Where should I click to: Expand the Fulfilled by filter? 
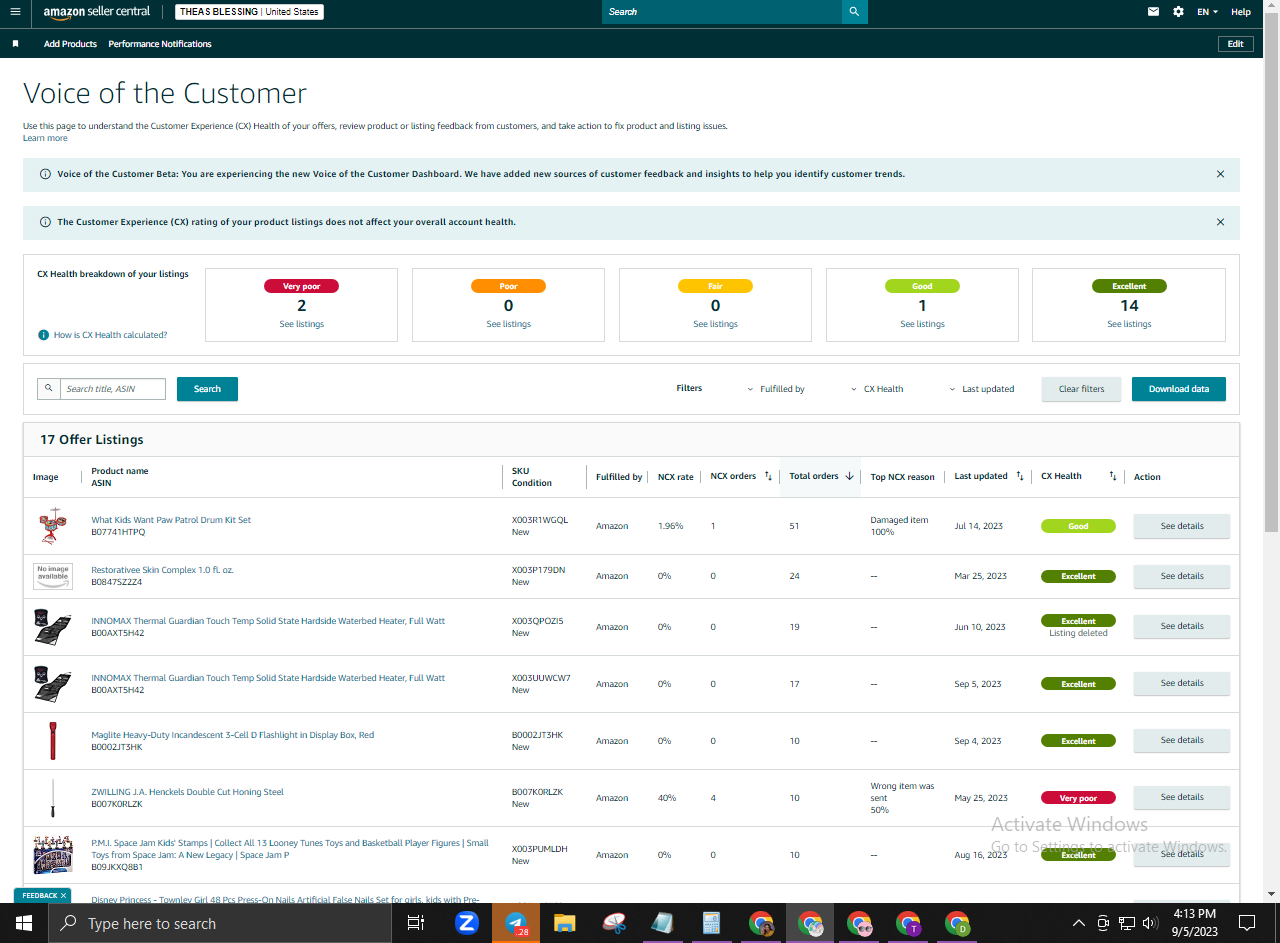776,389
